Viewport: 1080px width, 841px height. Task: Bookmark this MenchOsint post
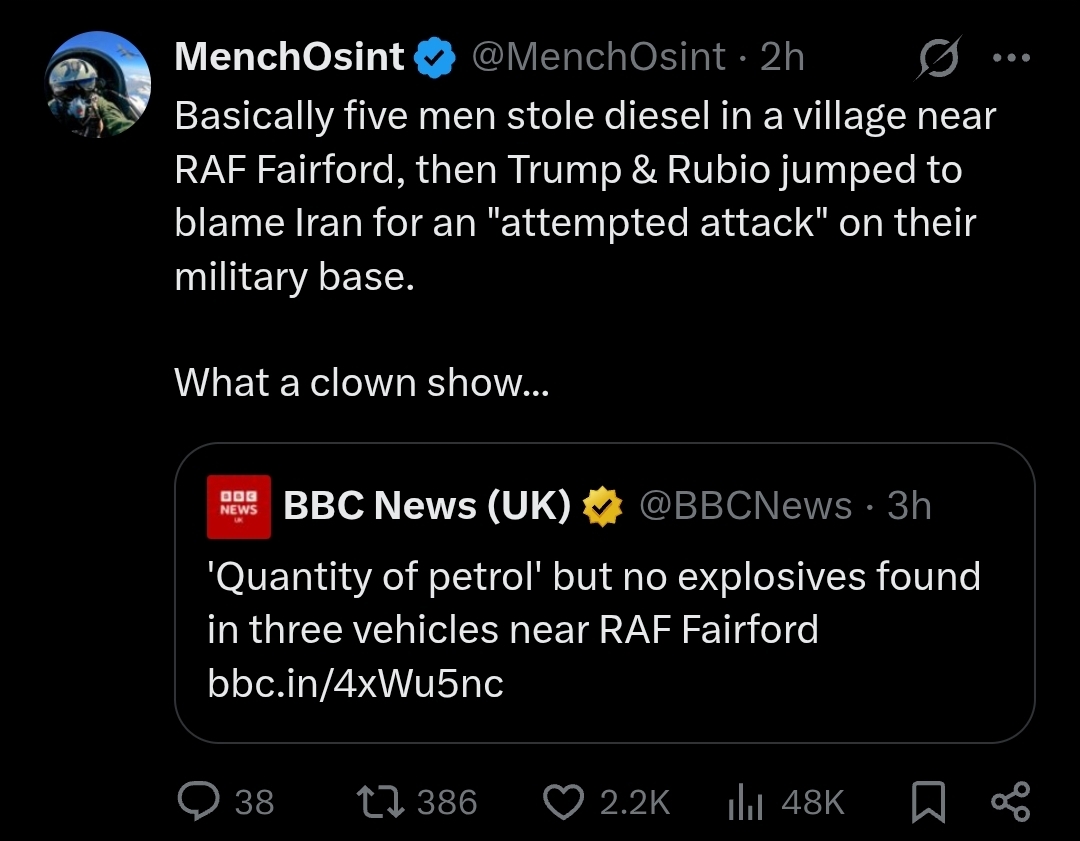point(928,802)
